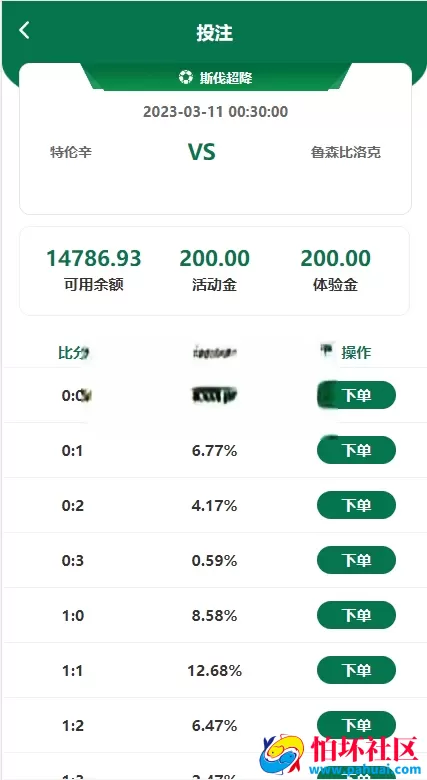Select the 14786.93 available balance
Image resolution: width=427 pixels, height=780 pixels.
[94, 258]
